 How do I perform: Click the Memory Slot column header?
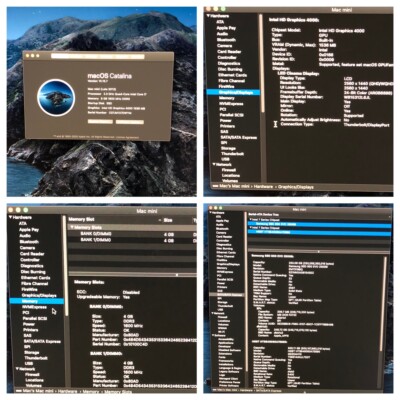click(x=81, y=219)
